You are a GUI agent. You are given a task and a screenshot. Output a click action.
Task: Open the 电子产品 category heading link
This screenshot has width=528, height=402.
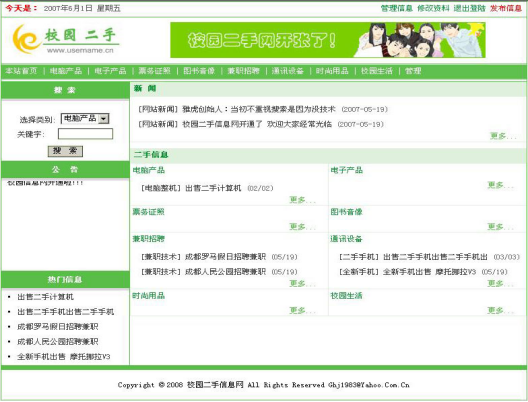point(346,170)
